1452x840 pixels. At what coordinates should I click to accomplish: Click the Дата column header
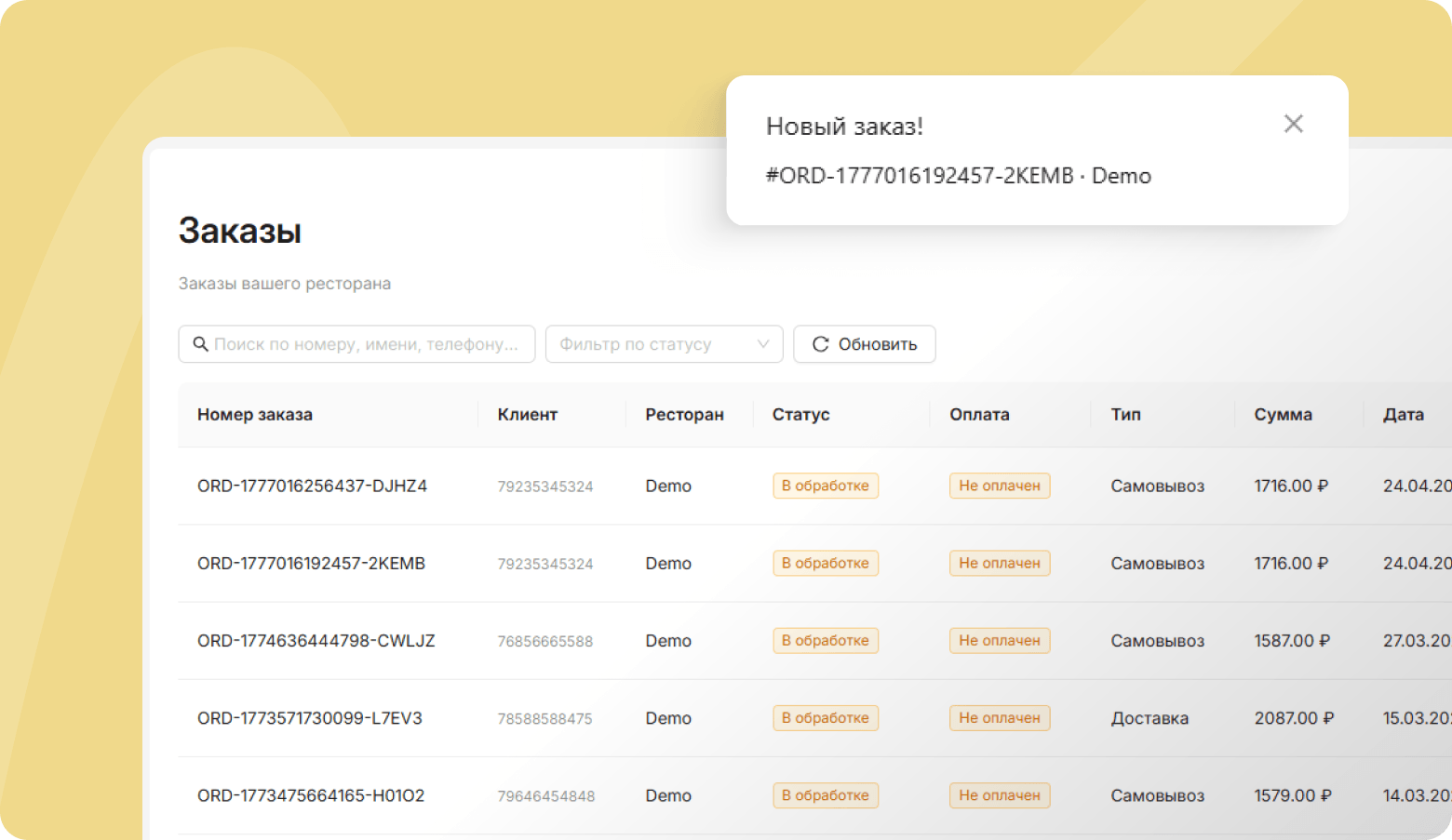click(1404, 415)
